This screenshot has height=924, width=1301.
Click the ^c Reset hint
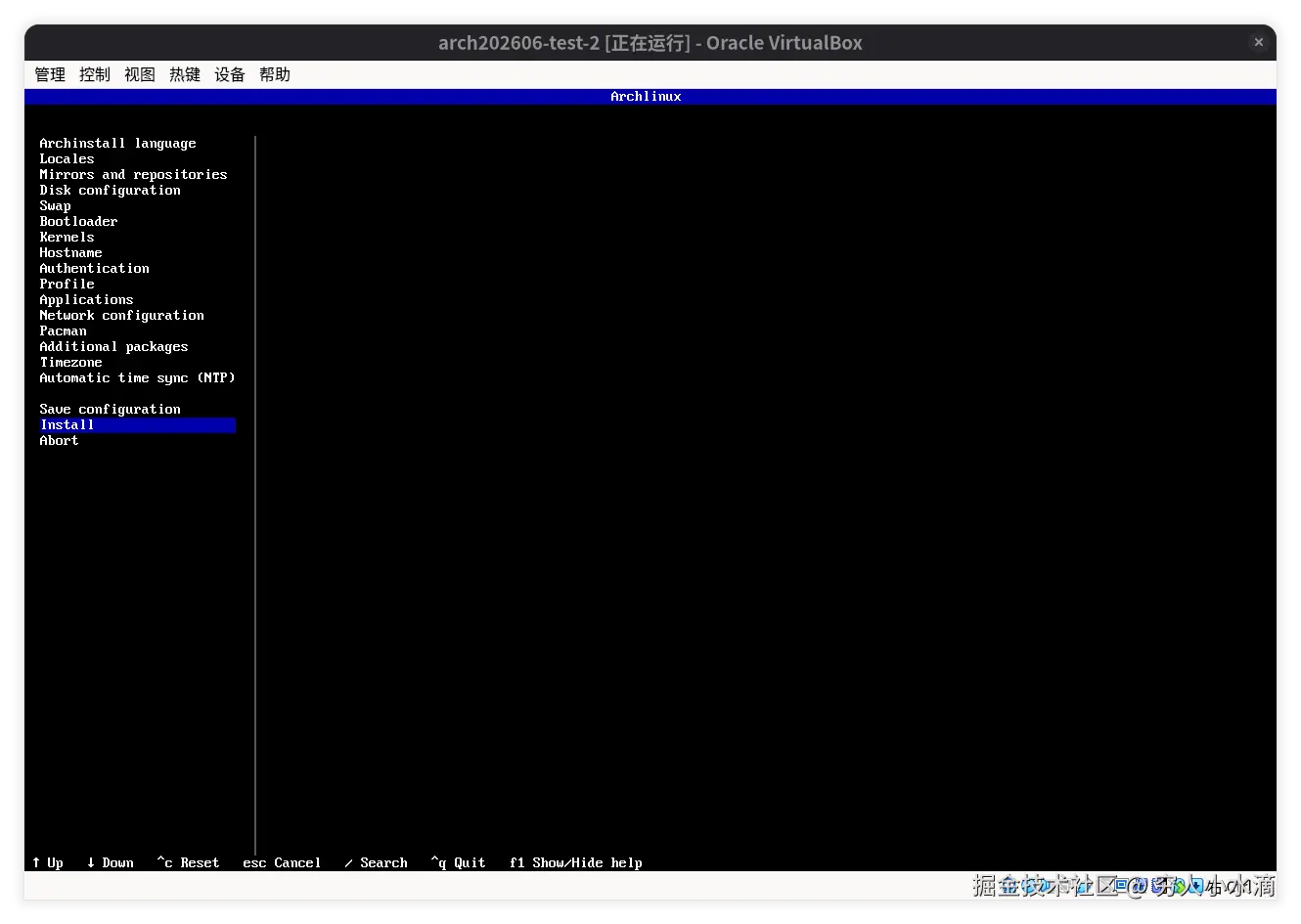click(188, 862)
